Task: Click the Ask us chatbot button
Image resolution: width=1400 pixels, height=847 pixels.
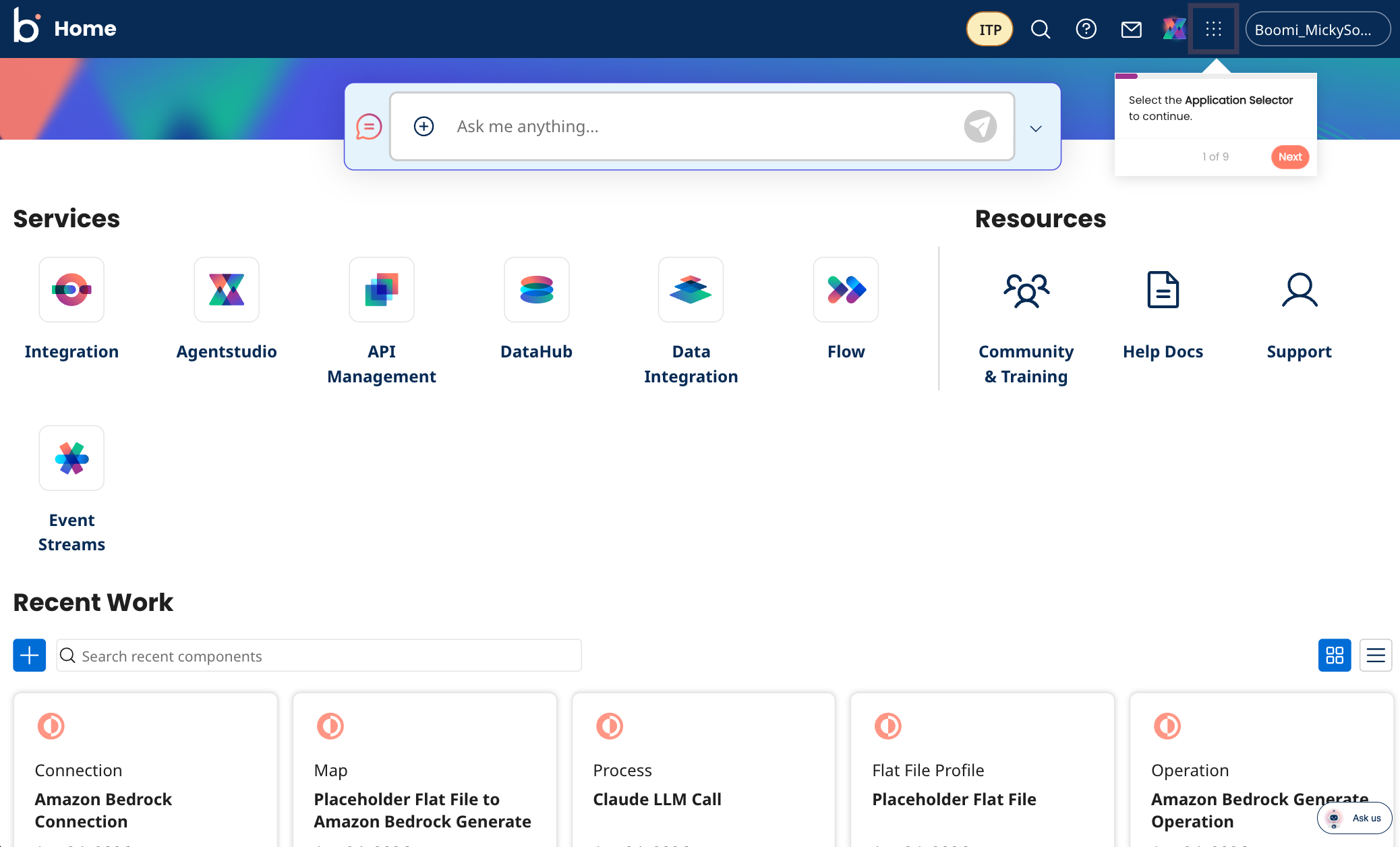Action: (x=1354, y=818)
